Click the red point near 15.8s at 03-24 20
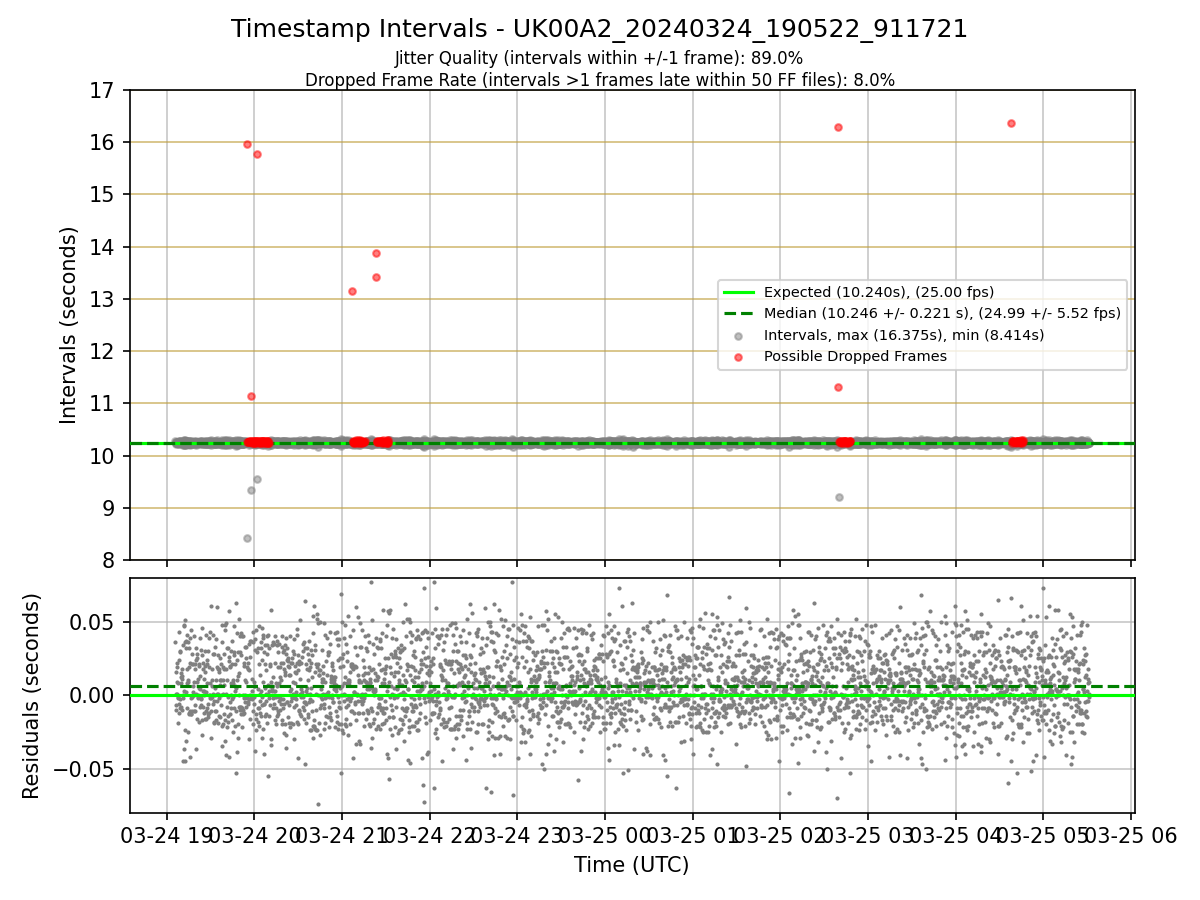The image size is (1200, 900). [x=257, y=154]
